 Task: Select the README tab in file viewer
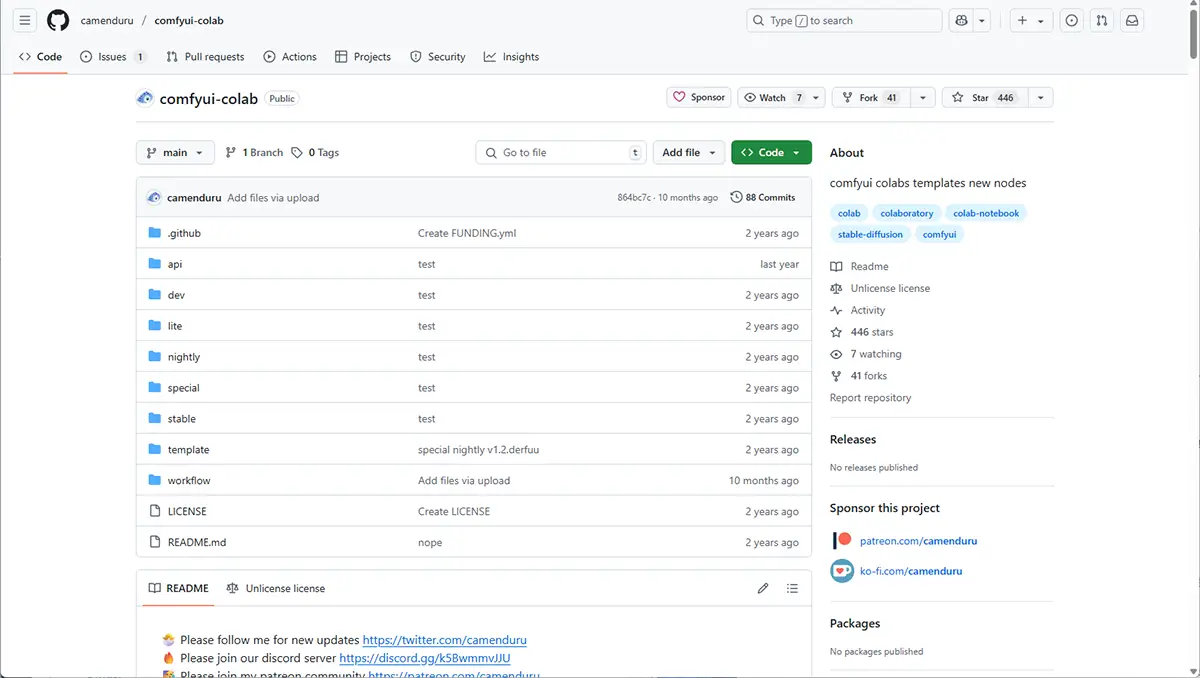(x=178, y=588)
